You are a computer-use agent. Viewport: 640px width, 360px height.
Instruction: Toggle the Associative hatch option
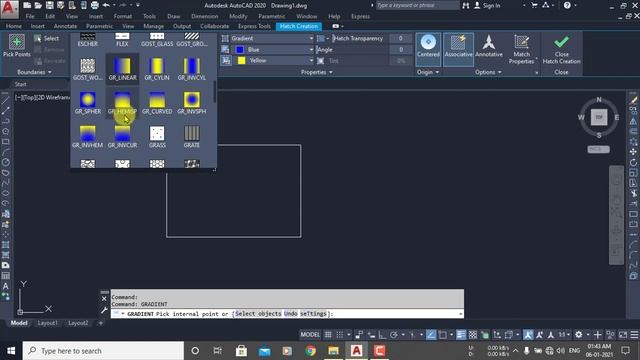458,49
